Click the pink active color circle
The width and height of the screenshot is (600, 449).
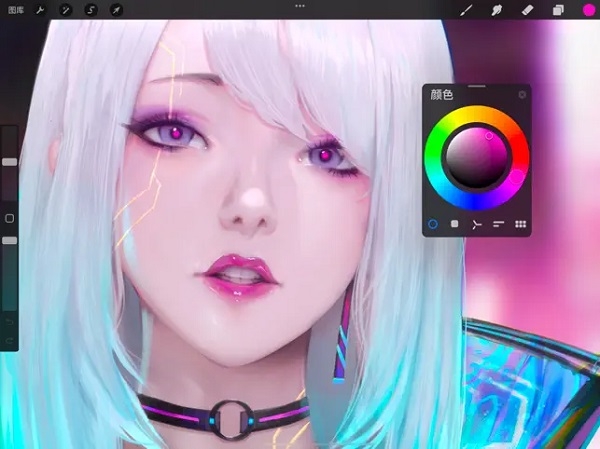tap(587, 10)
